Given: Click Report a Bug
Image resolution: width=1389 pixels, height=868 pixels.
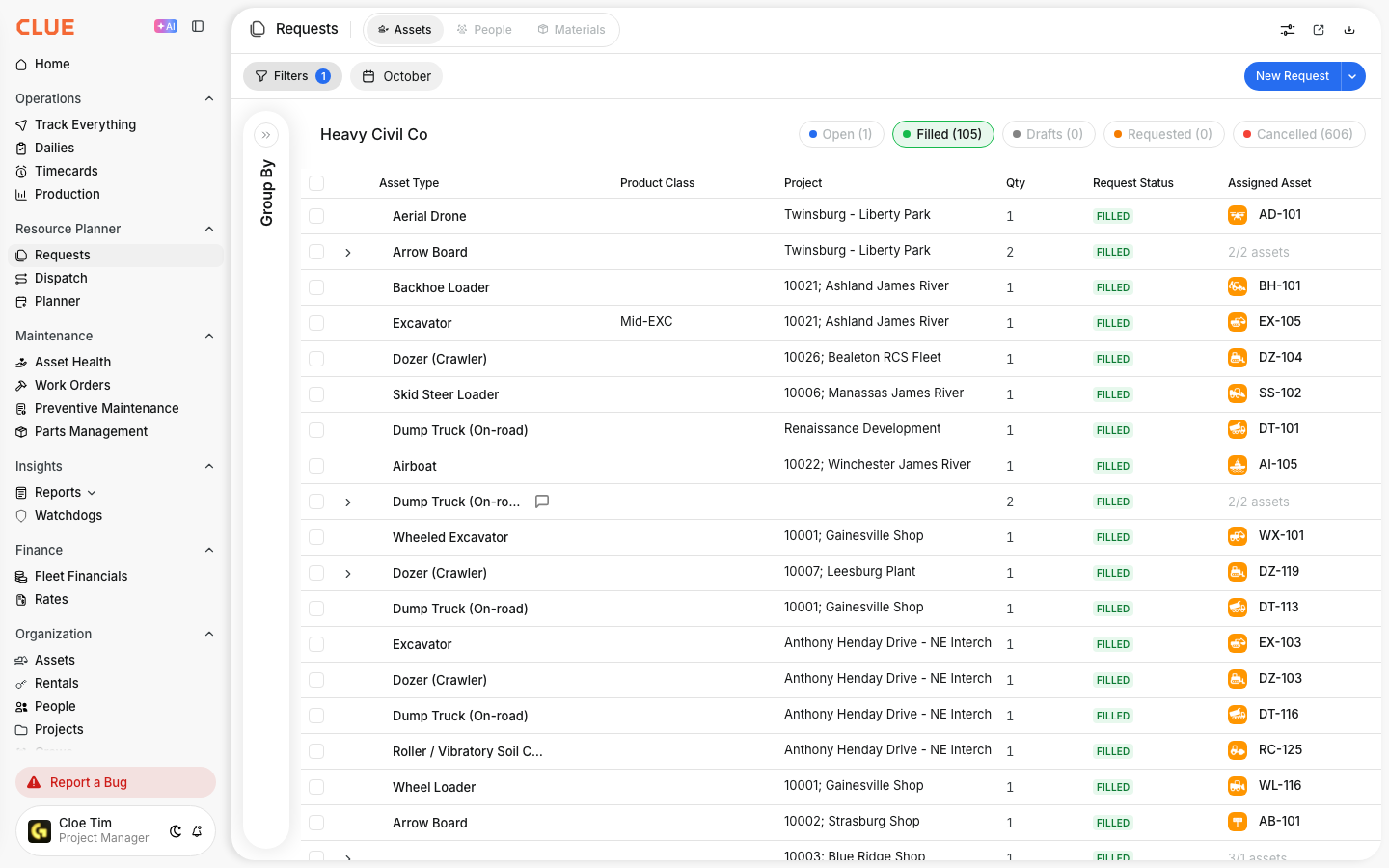Looking at the screenshot, I should pos(116,782).
